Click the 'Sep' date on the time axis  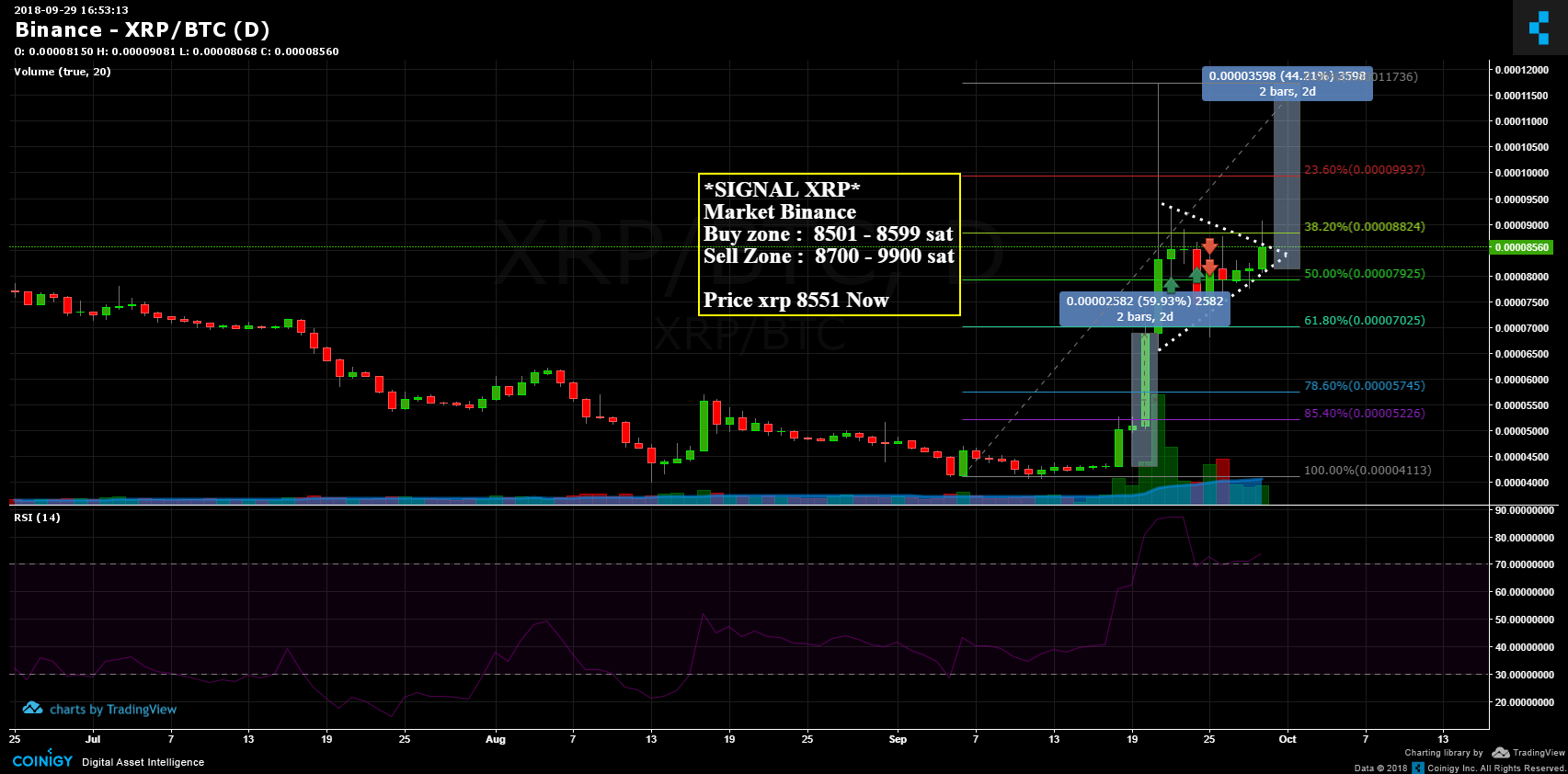pos(898,739)
